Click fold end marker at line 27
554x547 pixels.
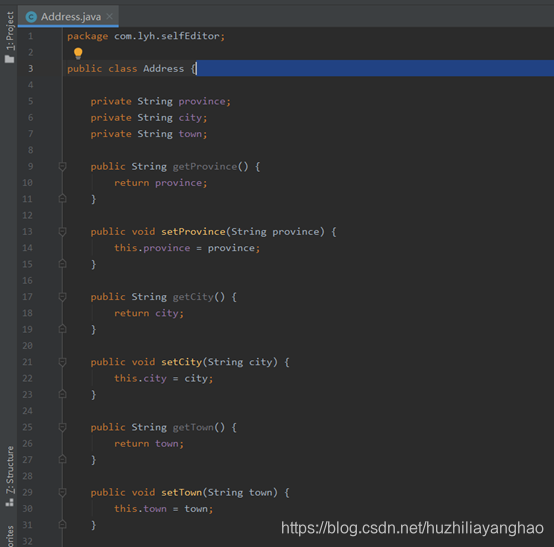point(62,460)
